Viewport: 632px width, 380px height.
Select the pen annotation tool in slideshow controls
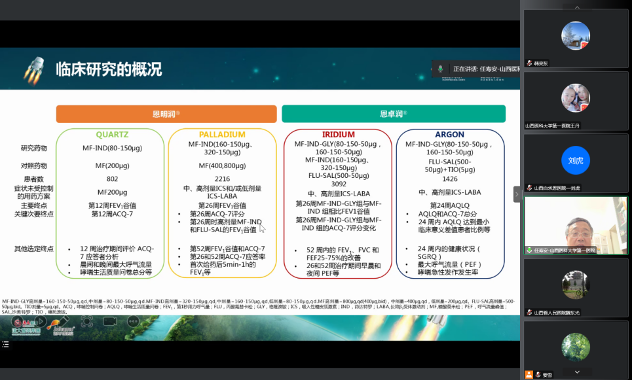pos(63,321)
